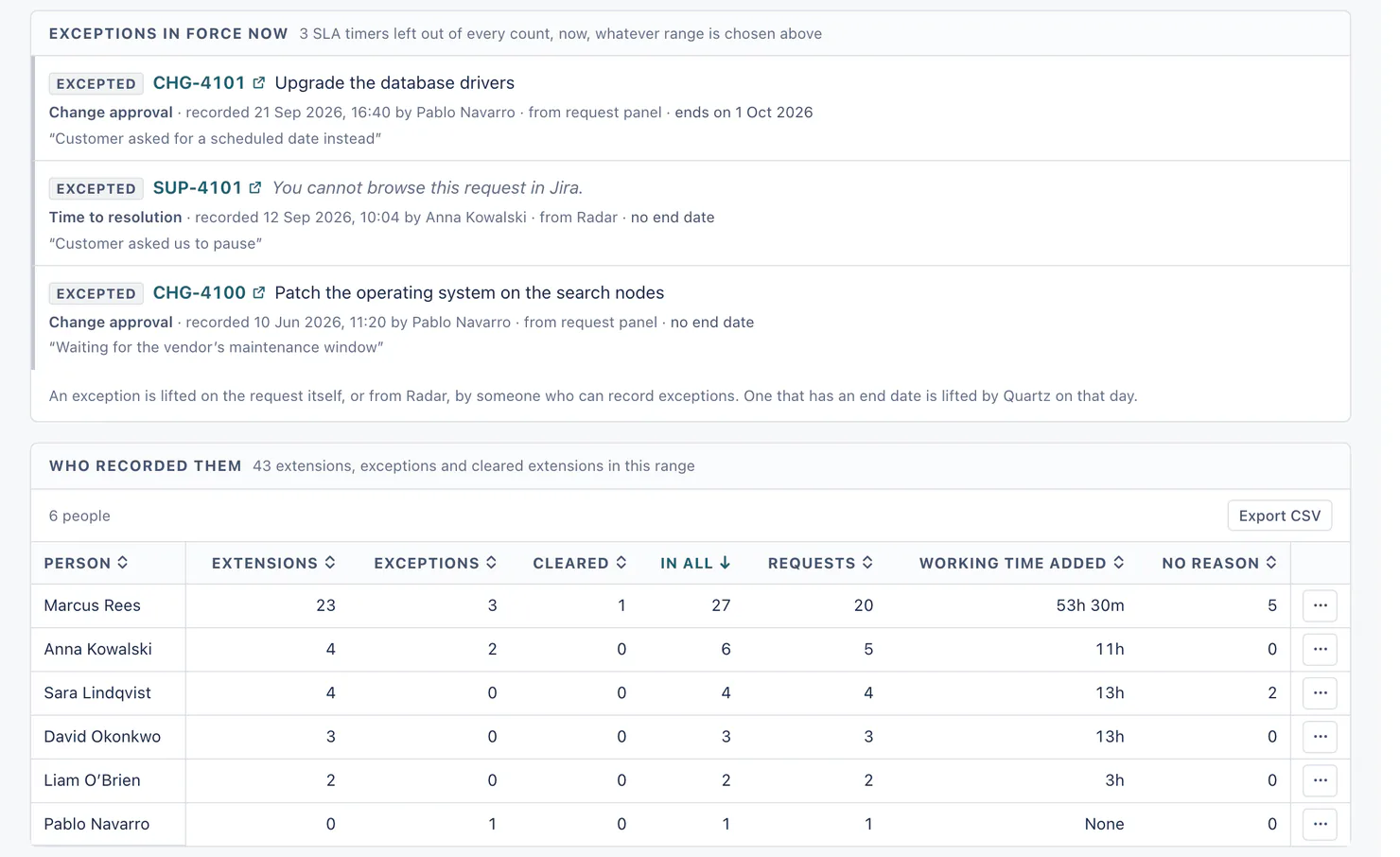Open the row menu for Sara Lindqvist
The image size is (1400, 857).
pyautogui.click(x=1320, y=692)
